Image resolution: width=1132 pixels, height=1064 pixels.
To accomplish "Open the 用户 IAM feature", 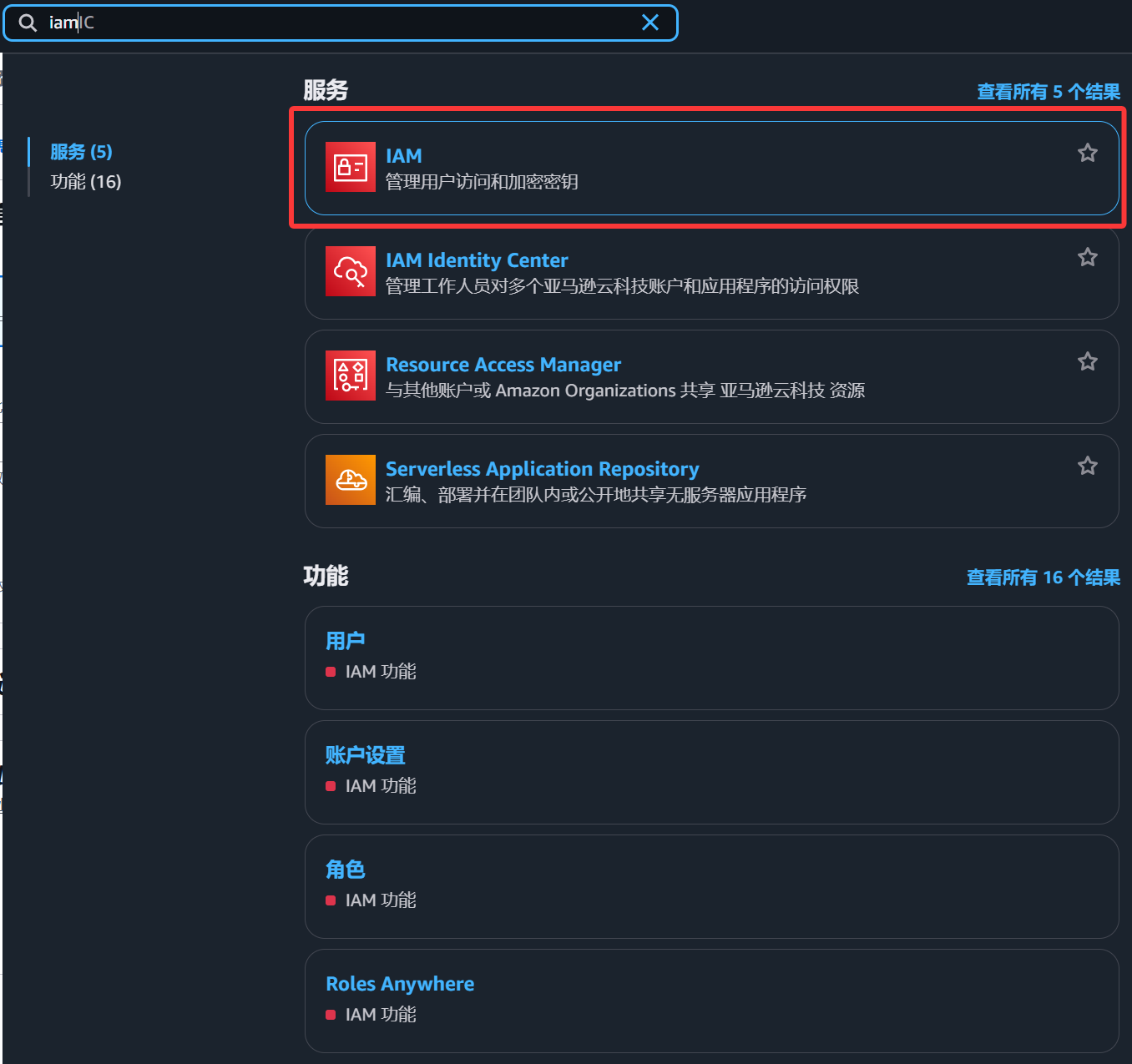I will 345,641.
